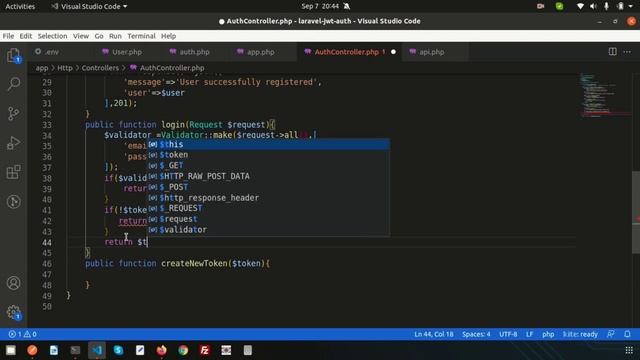Change encoding via UTF-8 status item
The height and width of the screenshot is (360, 640).
coord(508,334)
